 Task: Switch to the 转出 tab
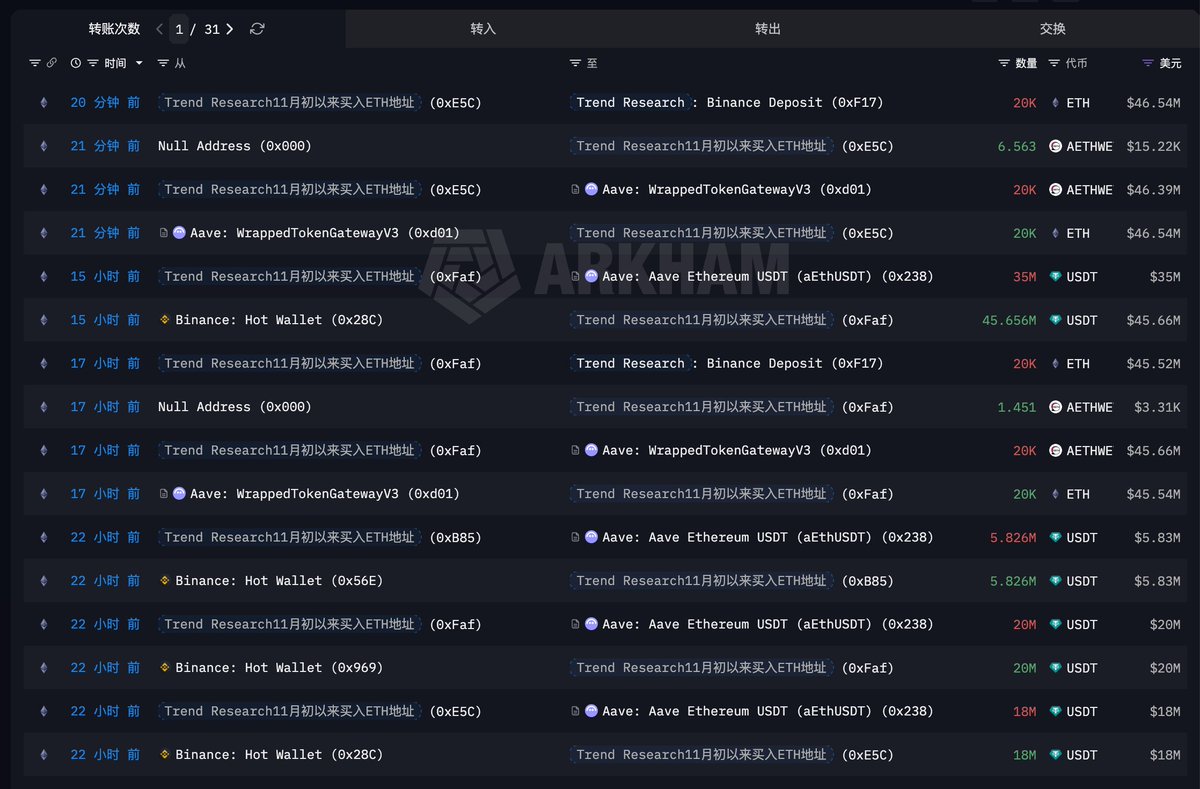pos(768,29)
